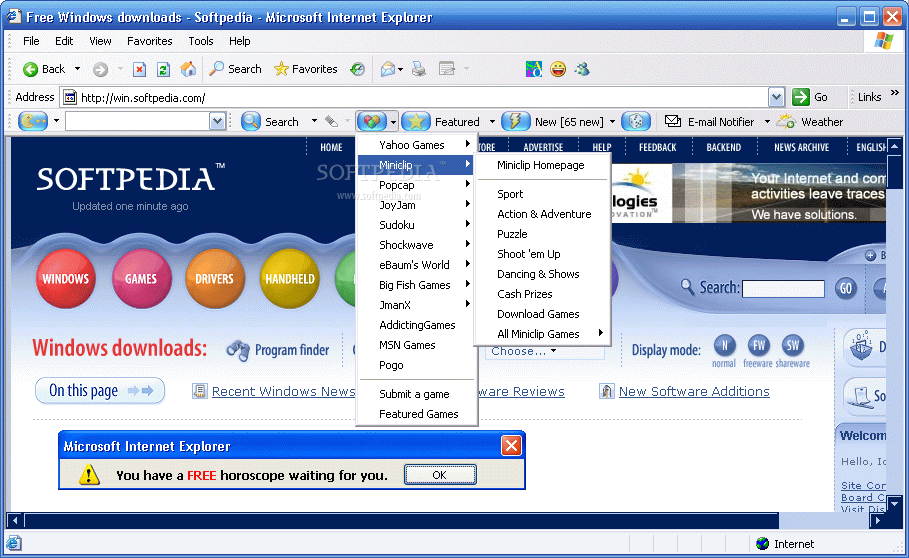This screenshot has height=558, width=909.
Task: Select Yahoo Games menu entry
Action: 417,145
